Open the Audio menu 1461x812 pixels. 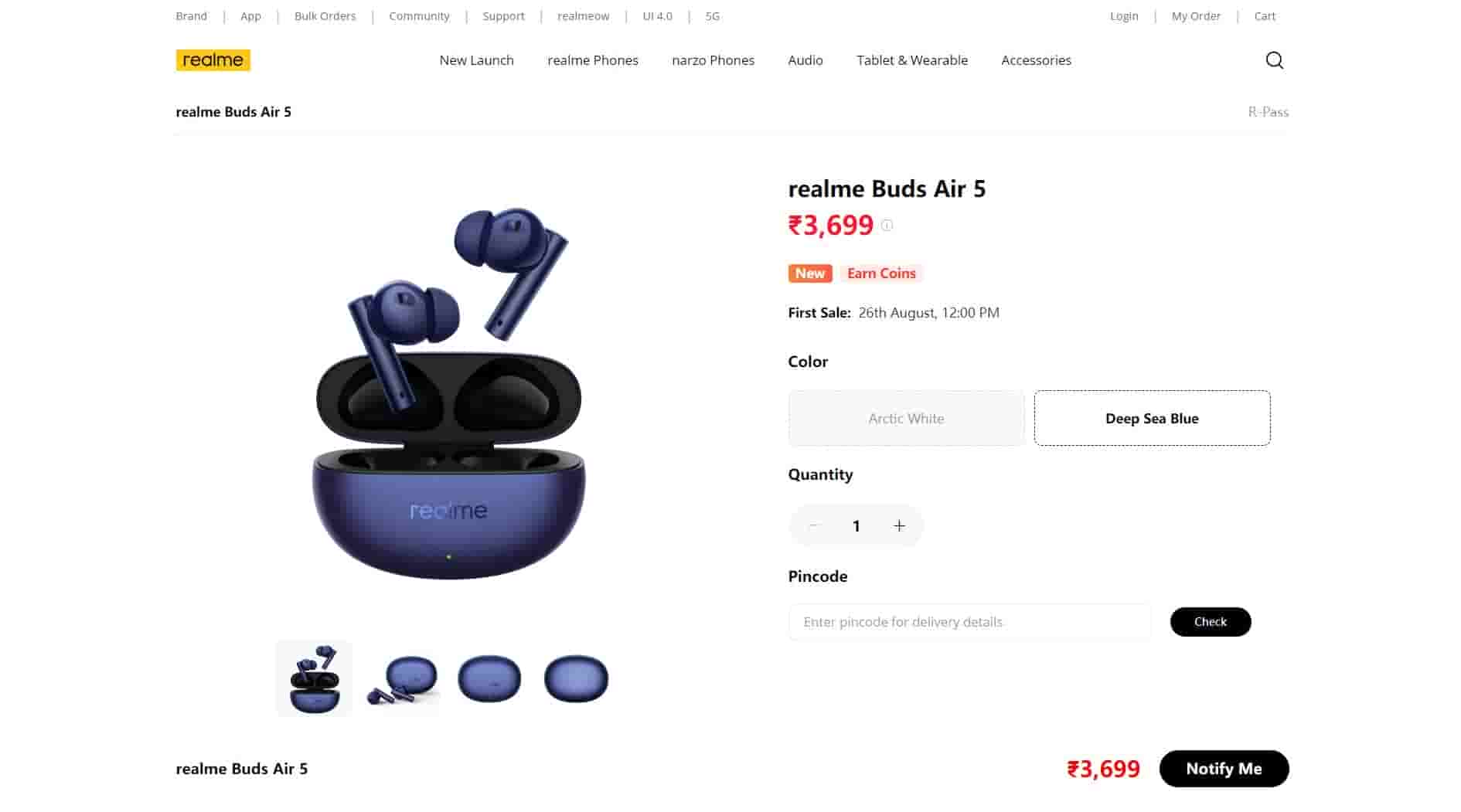(805, 60)
